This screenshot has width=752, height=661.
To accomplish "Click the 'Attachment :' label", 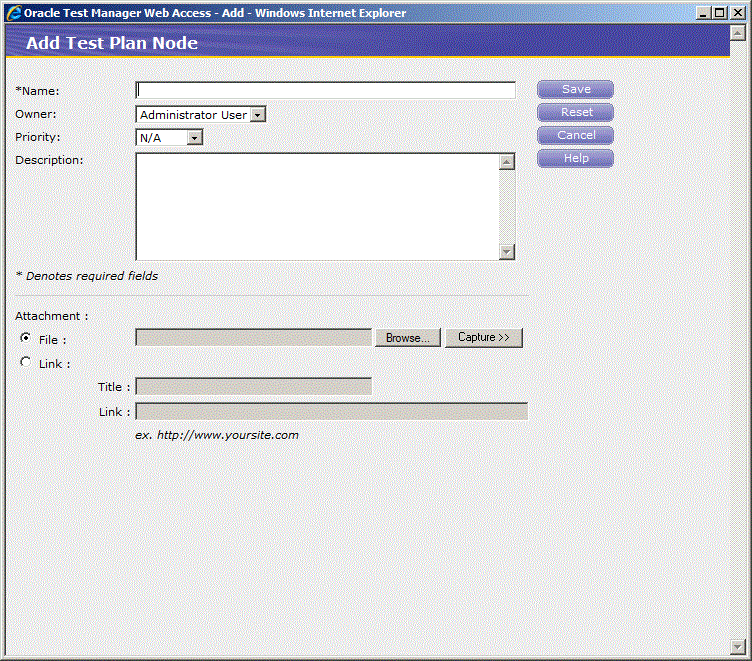I will tap(52, 316).
